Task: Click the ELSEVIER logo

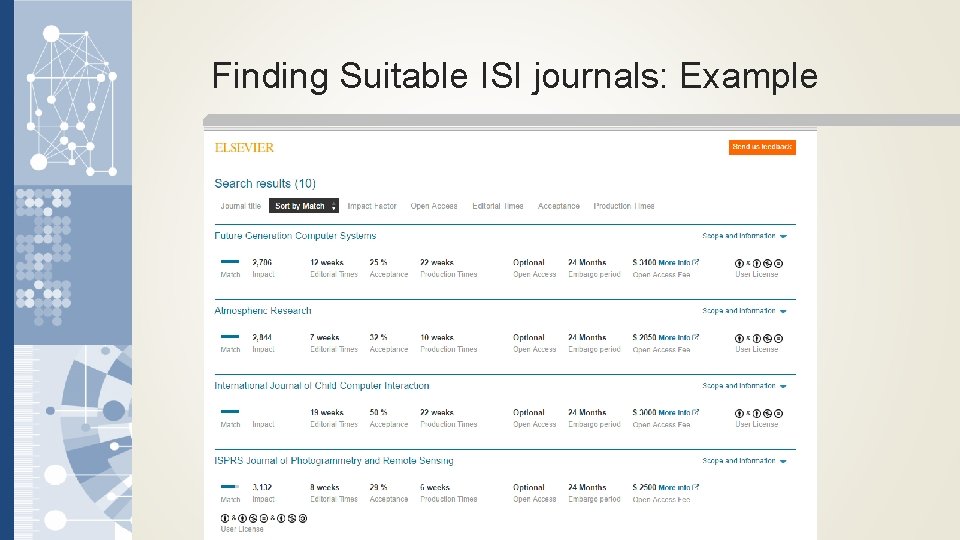Action: (244, 148)
